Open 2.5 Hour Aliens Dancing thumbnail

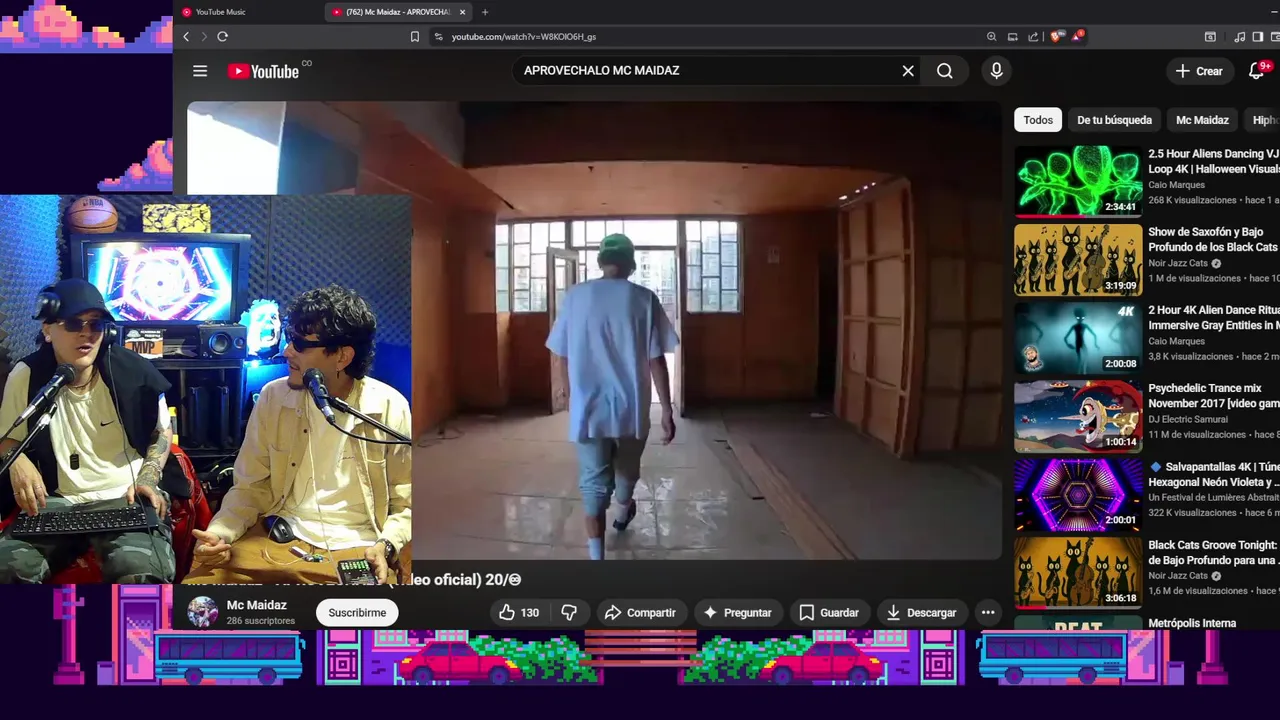click(1078, 181)
